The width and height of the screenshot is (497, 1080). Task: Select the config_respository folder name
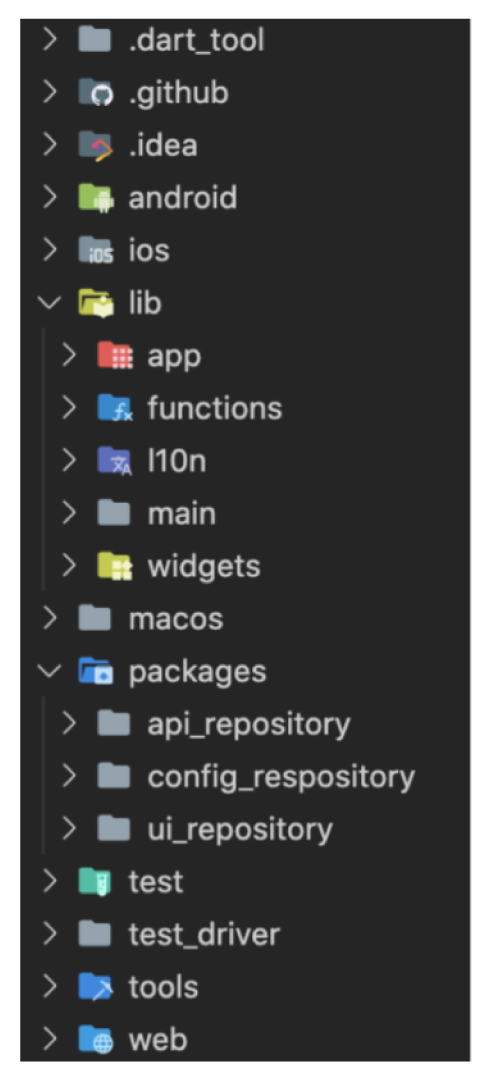[x=281, y=778]
